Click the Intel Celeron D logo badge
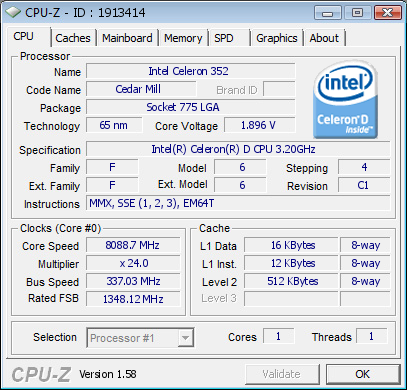407x390 pixels. (x=346, y=99)
